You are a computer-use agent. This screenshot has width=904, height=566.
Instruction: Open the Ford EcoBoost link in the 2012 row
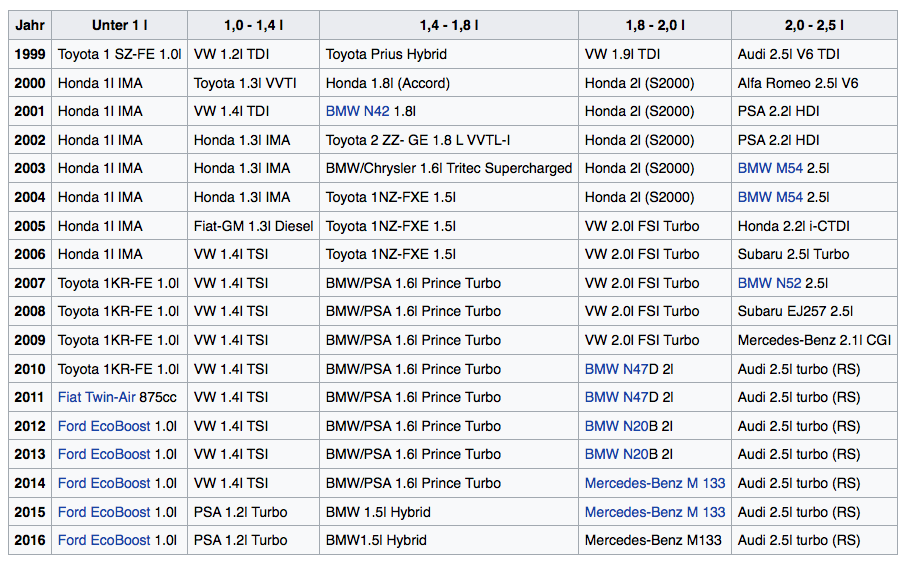point(104,426)
